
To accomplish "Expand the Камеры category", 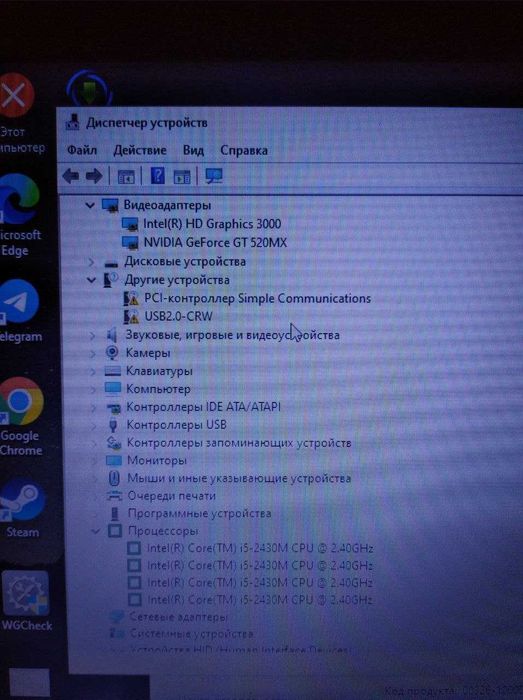I will pos(93,353).
